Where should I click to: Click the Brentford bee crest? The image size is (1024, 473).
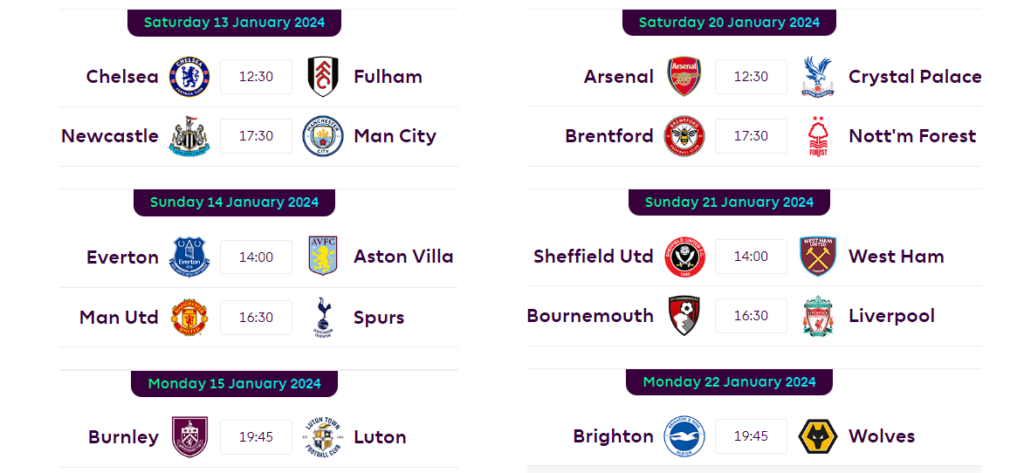click(684, 136)
